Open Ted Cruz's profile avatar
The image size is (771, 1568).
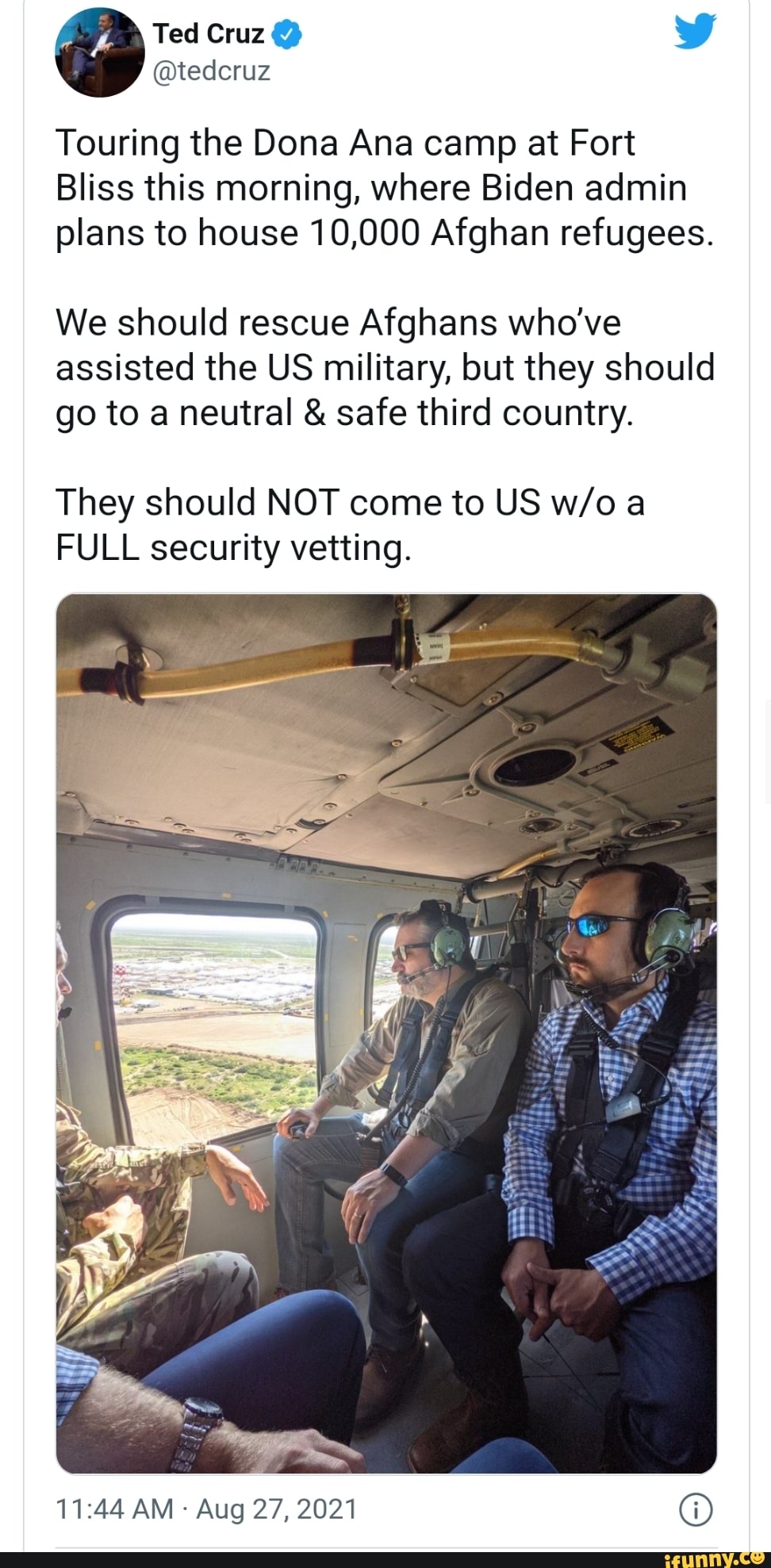pyautogui.click(x=100, y=52)
